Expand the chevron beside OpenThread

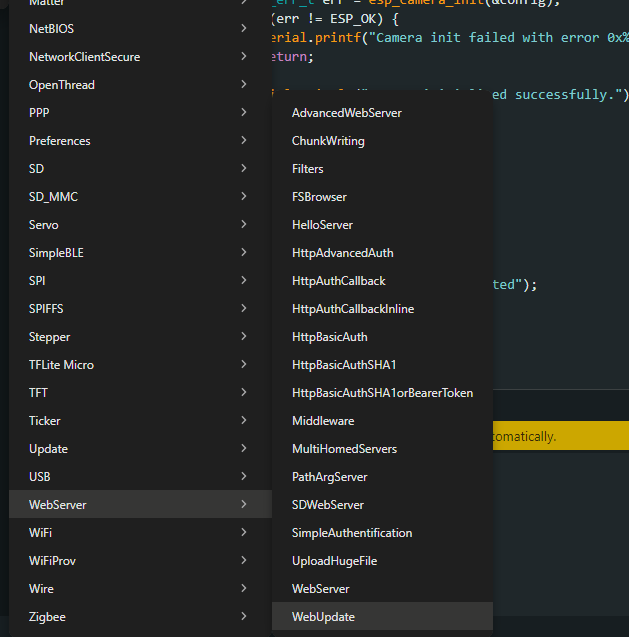tap(244, 84)
